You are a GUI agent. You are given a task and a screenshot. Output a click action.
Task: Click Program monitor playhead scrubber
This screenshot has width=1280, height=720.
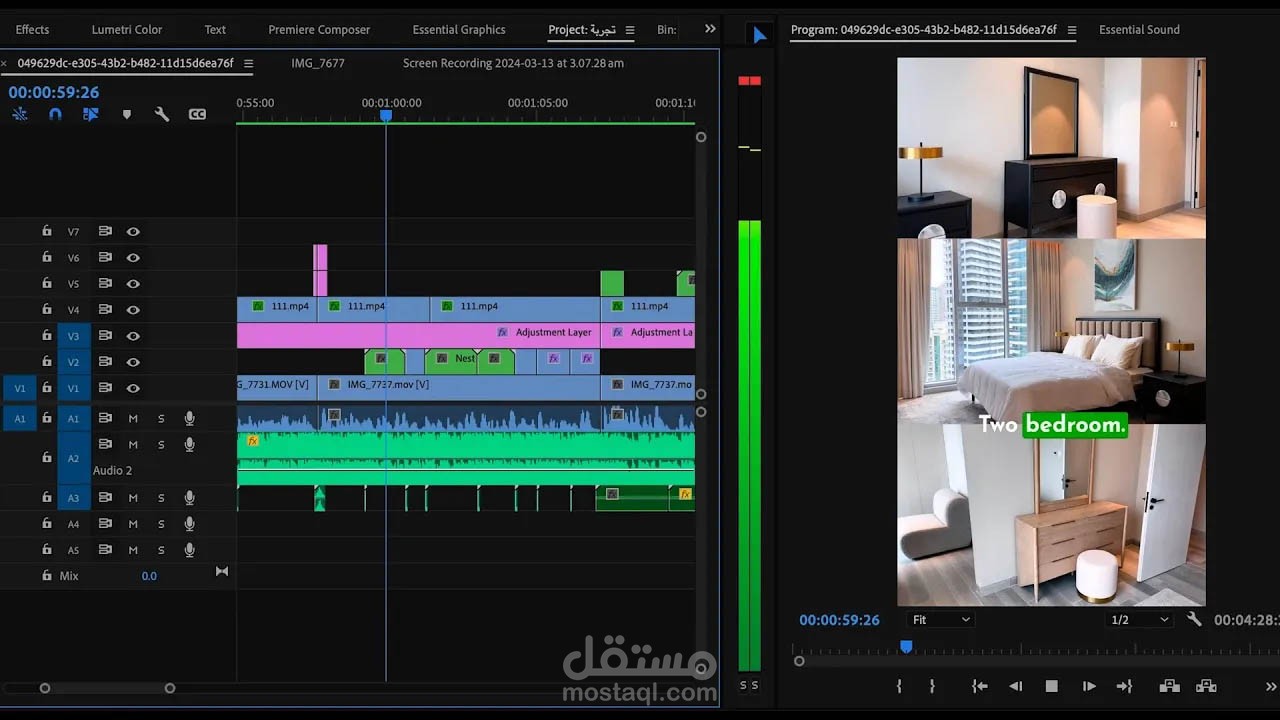click(906, 647)
